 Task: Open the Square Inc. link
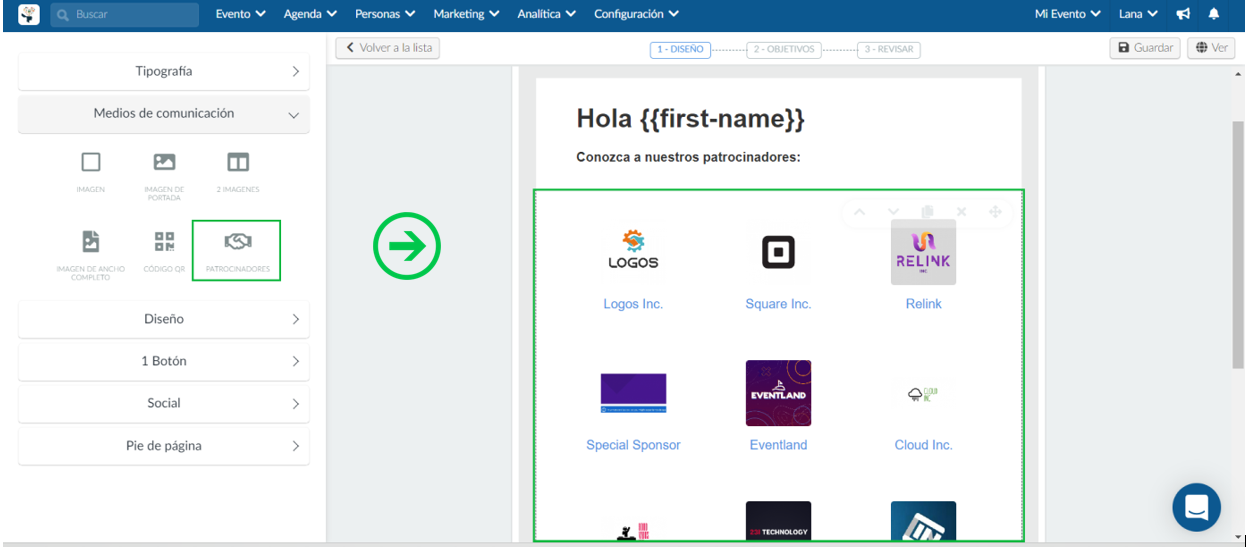click(778, 304)
